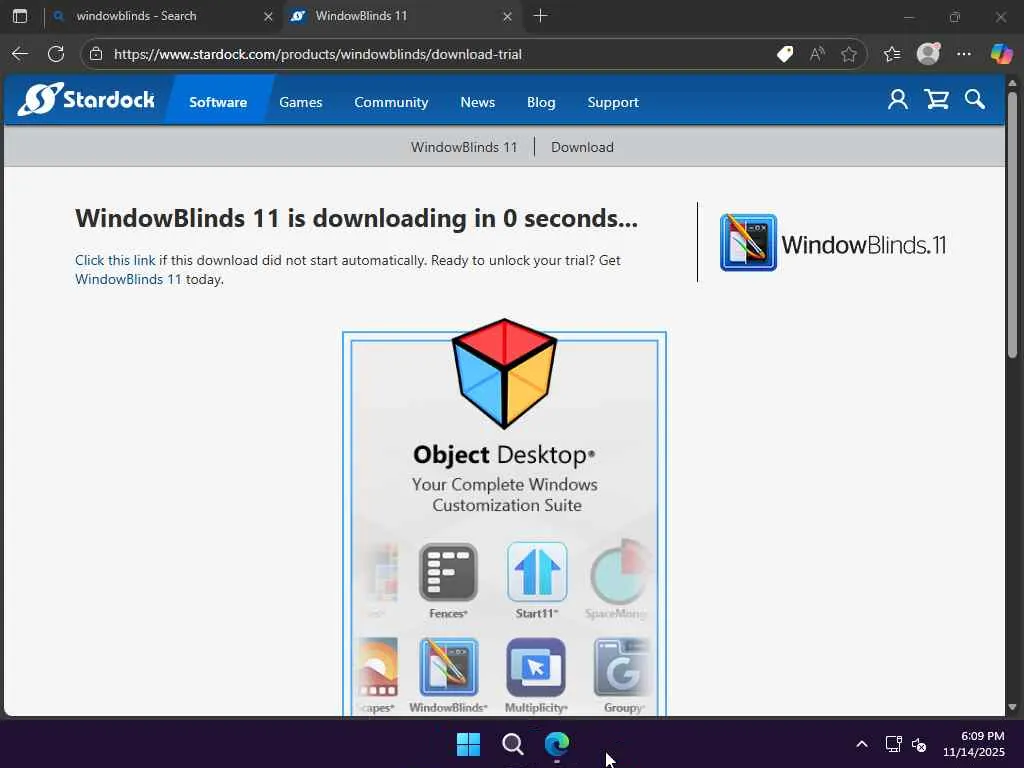The width and height of the screenshot is (1024, 768).
Task: Click the Groupy app icon
Action: 622,667
